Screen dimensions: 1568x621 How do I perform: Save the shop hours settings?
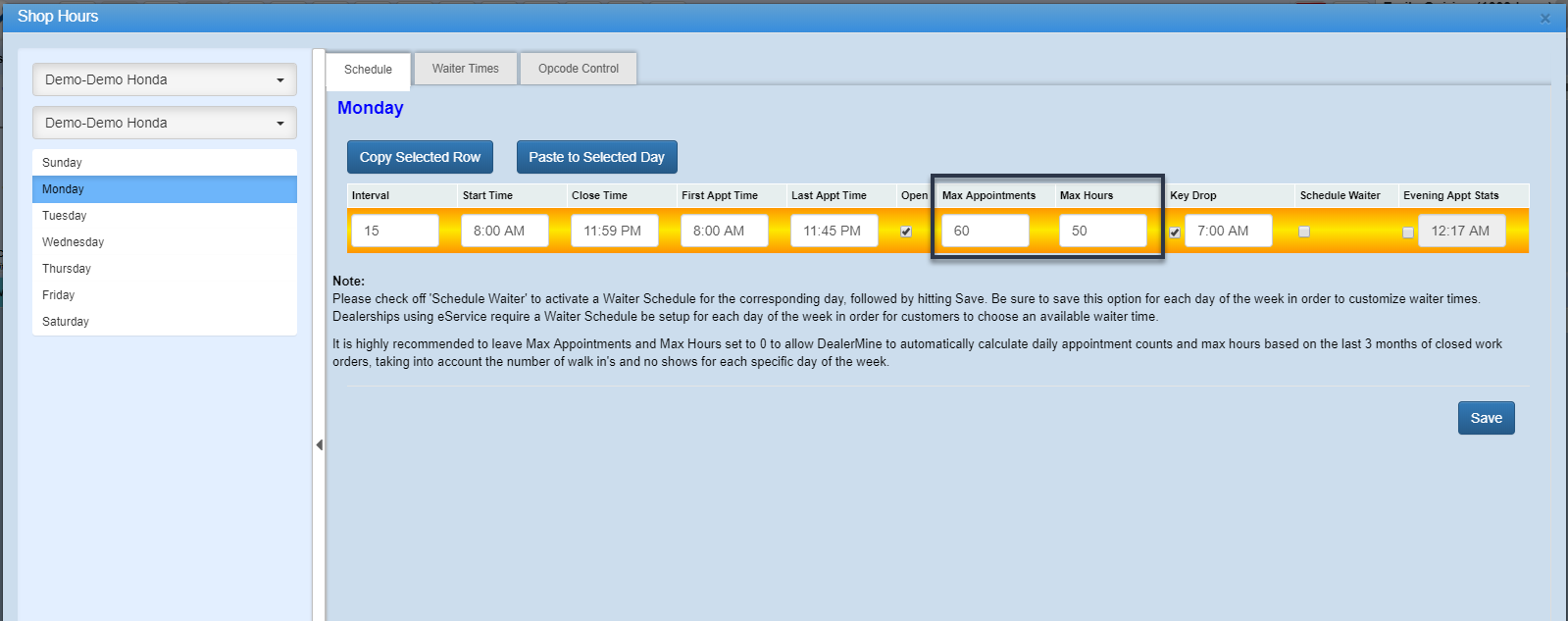point(1486,418)
